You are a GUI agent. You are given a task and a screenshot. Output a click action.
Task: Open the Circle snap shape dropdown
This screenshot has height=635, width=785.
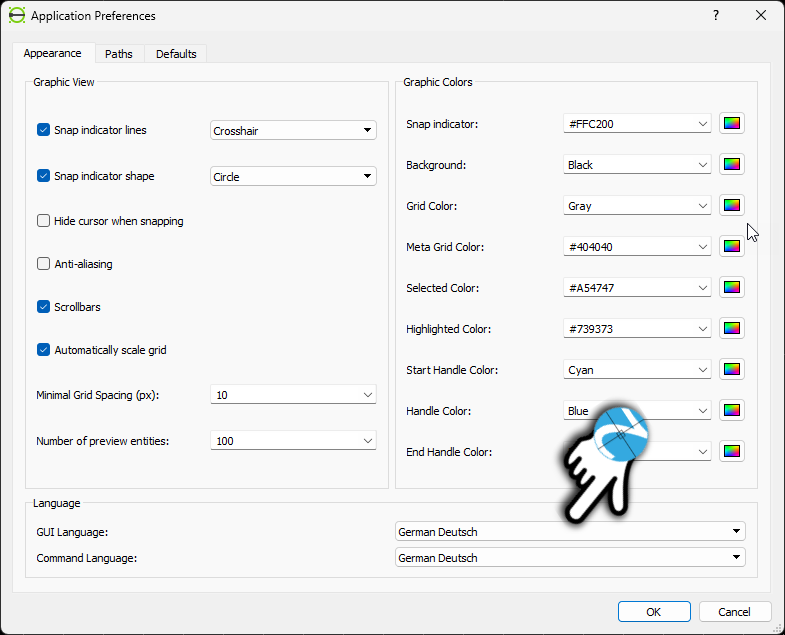click(293, 176)
